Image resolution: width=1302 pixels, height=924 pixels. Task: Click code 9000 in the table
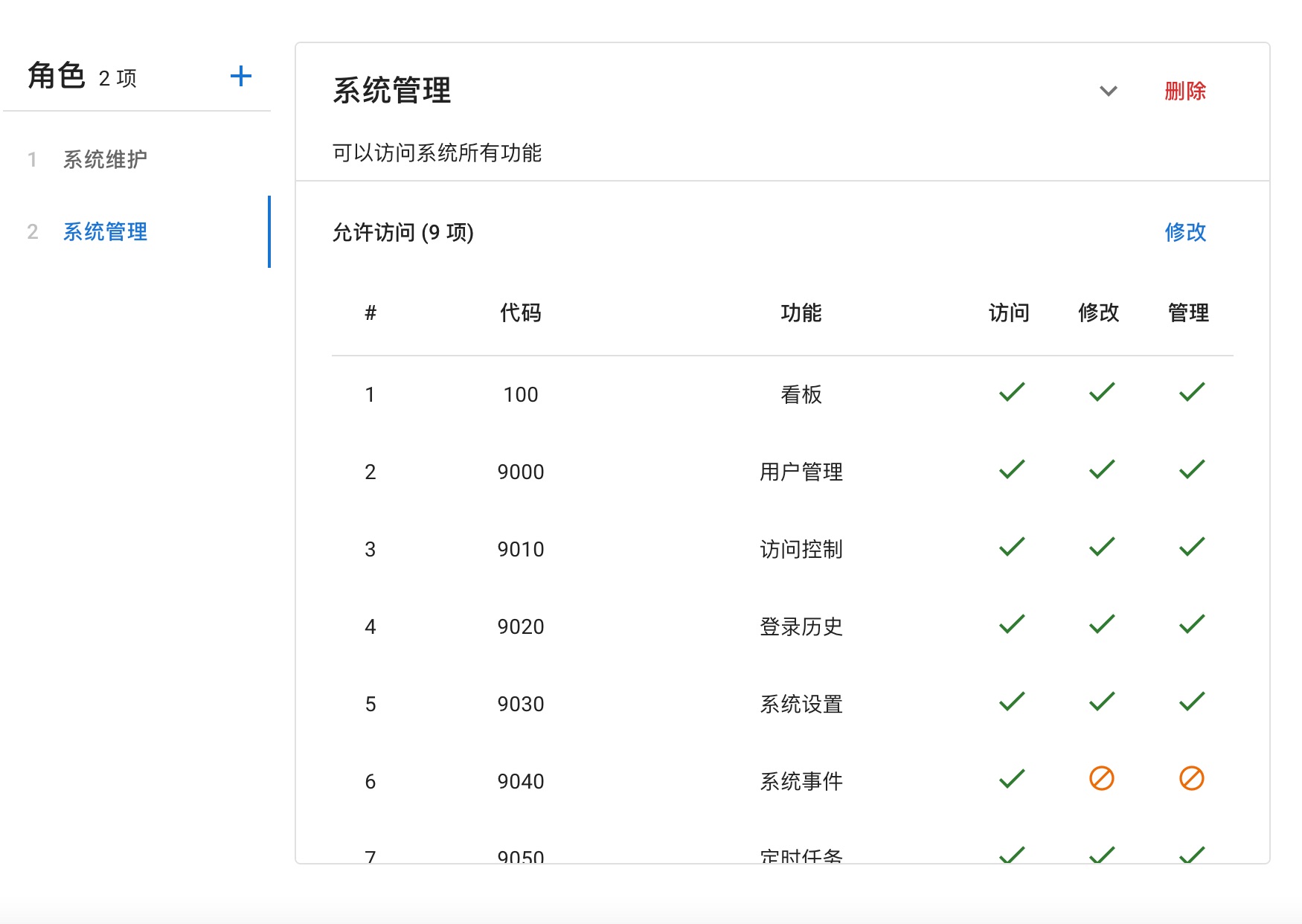click(x=521, y=472)
